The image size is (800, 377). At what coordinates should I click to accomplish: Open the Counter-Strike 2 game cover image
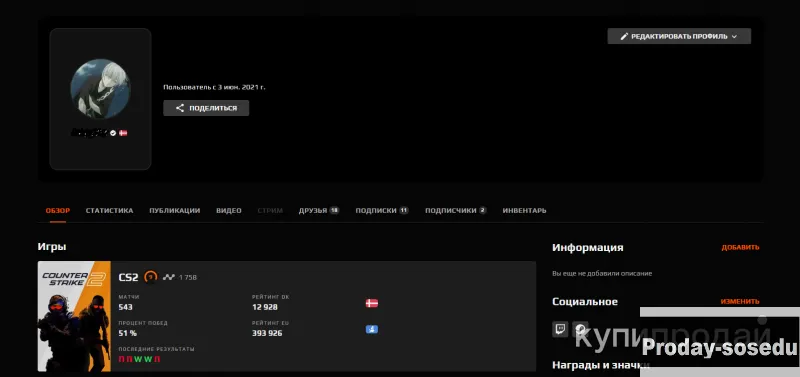pyautogui.click(x=74, y=316)
